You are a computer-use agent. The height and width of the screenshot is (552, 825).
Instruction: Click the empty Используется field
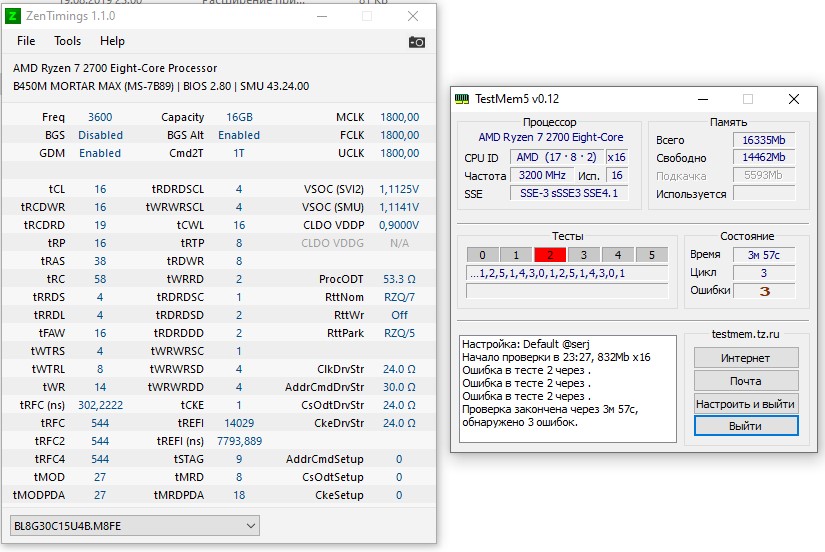tap(763, 193)
